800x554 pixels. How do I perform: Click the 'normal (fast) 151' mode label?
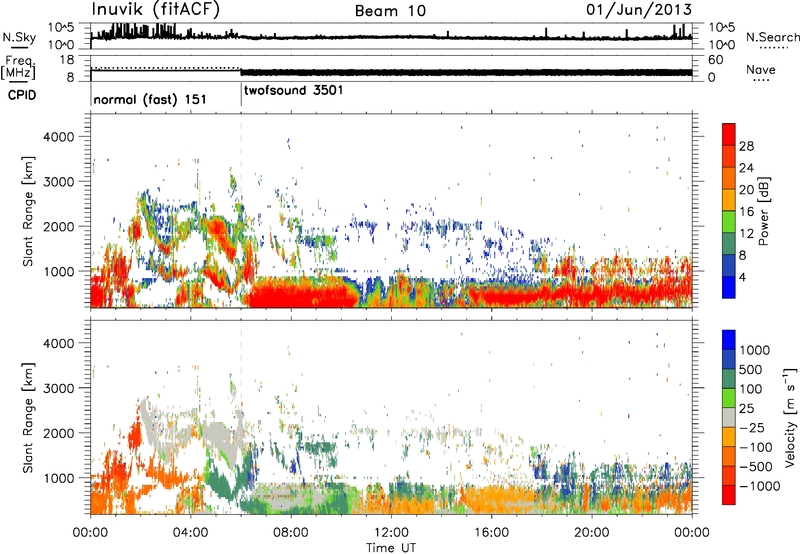(x=150, y=99)
